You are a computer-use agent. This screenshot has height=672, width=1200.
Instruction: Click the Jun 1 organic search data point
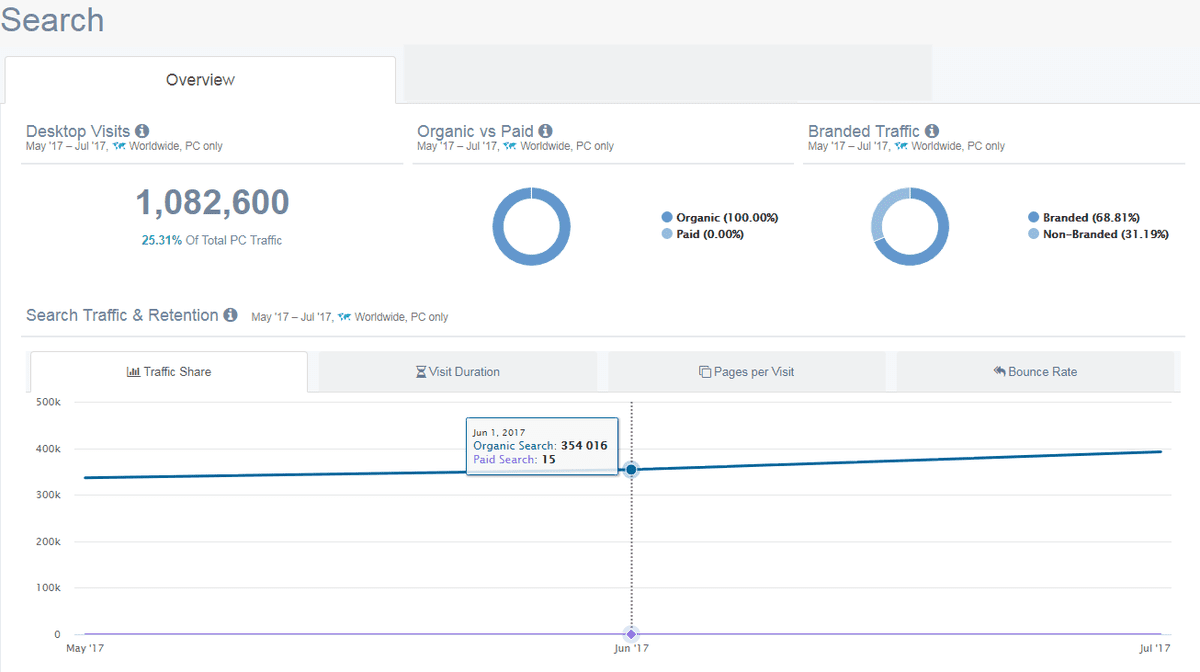tap(631, 469)
